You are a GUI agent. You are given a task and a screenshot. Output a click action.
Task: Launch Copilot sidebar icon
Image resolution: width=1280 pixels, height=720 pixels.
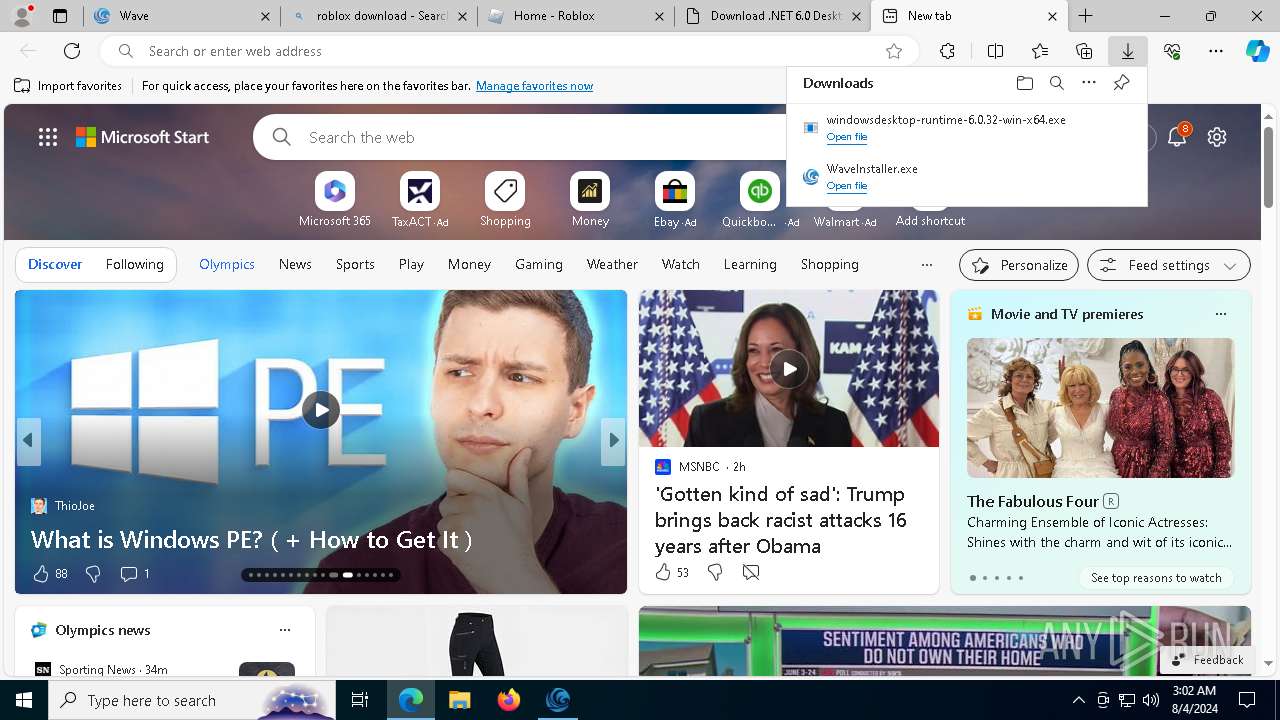tap(1257, 51)
